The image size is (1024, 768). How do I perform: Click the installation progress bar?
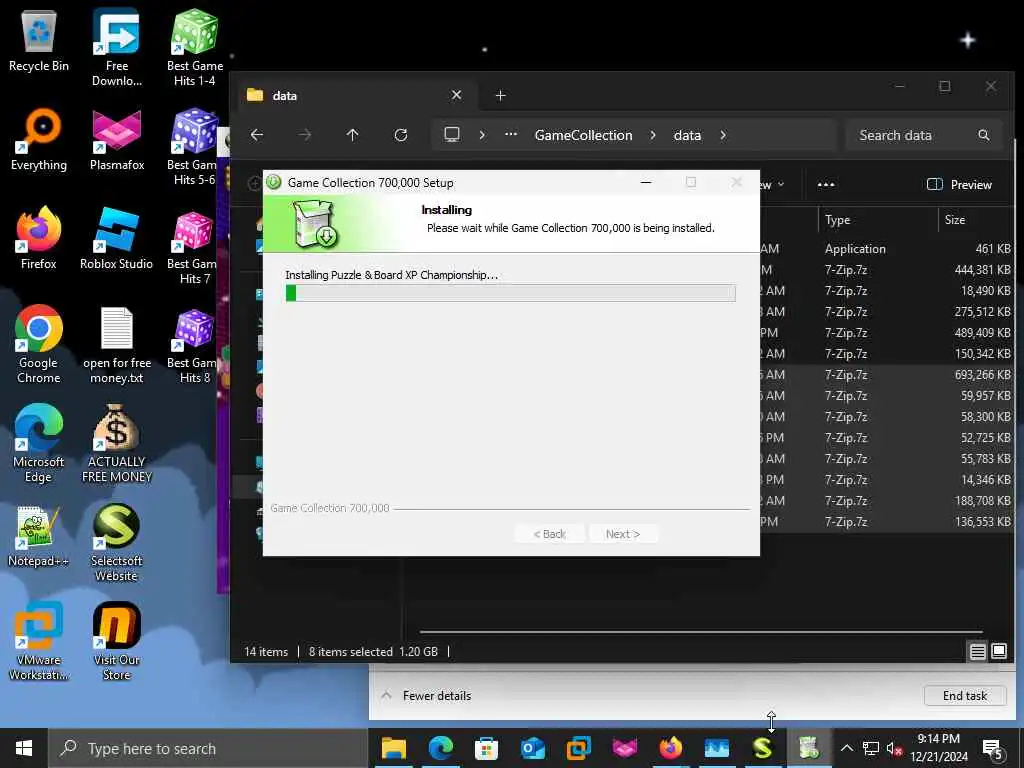(511, 293)
